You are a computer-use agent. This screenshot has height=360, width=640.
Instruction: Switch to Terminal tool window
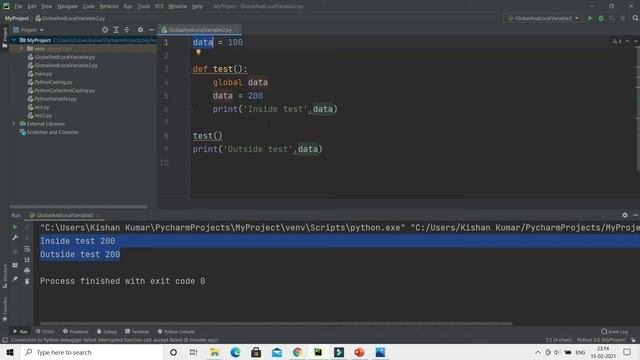tap(137, 331)
